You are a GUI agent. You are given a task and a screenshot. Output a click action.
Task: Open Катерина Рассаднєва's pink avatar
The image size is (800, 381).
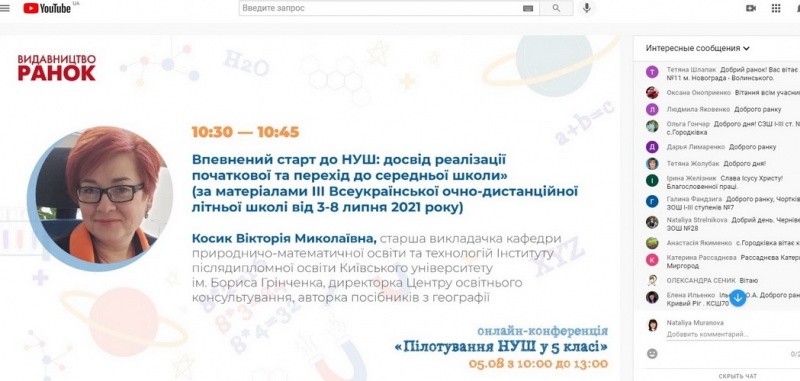pyautogui.click(x=652, y=260)
